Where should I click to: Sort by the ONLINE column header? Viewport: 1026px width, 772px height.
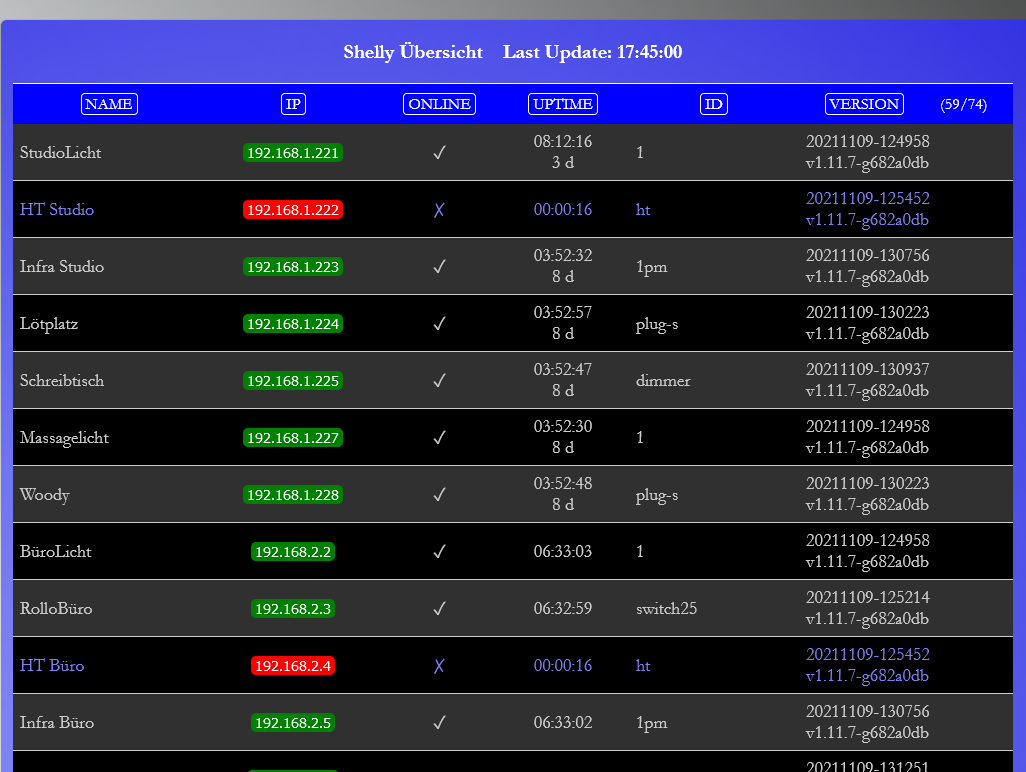tap(439, 104)
